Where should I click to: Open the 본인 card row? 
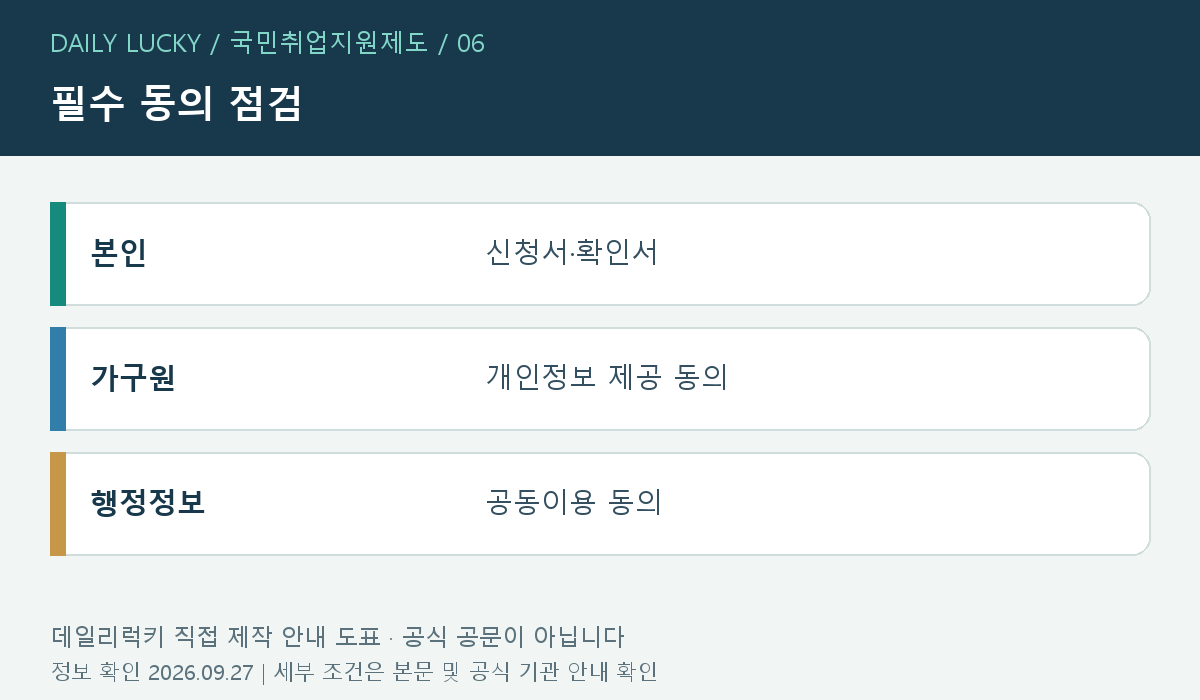click(x=600, y=254)
